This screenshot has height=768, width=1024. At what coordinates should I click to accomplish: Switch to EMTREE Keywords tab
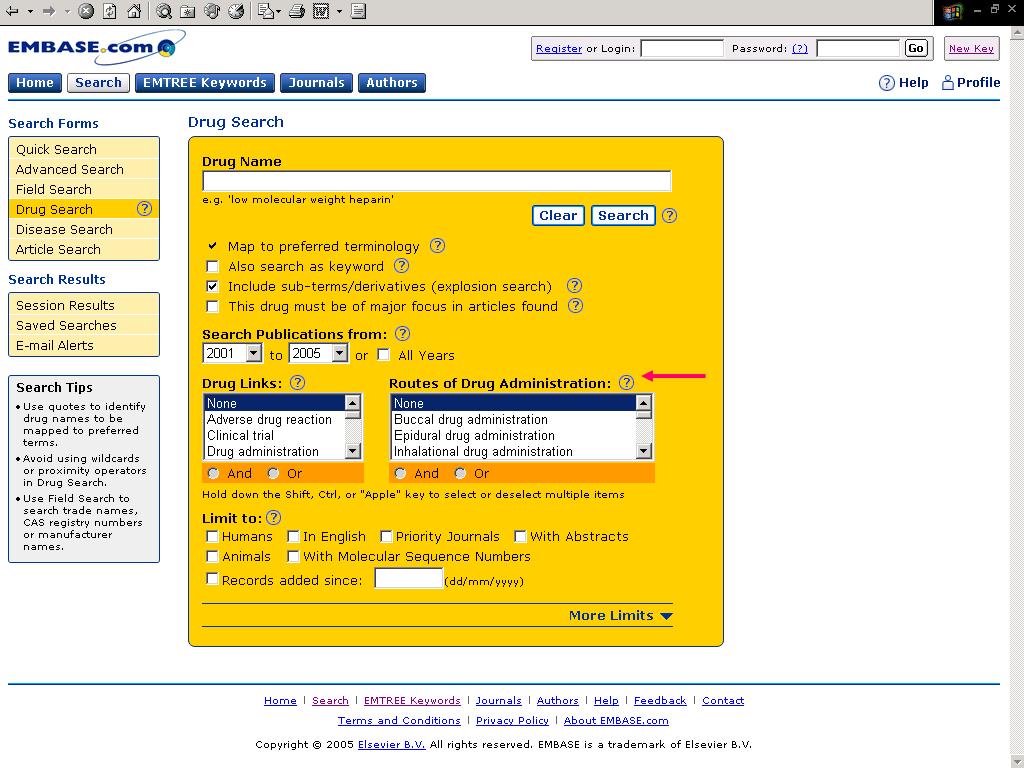204,82
